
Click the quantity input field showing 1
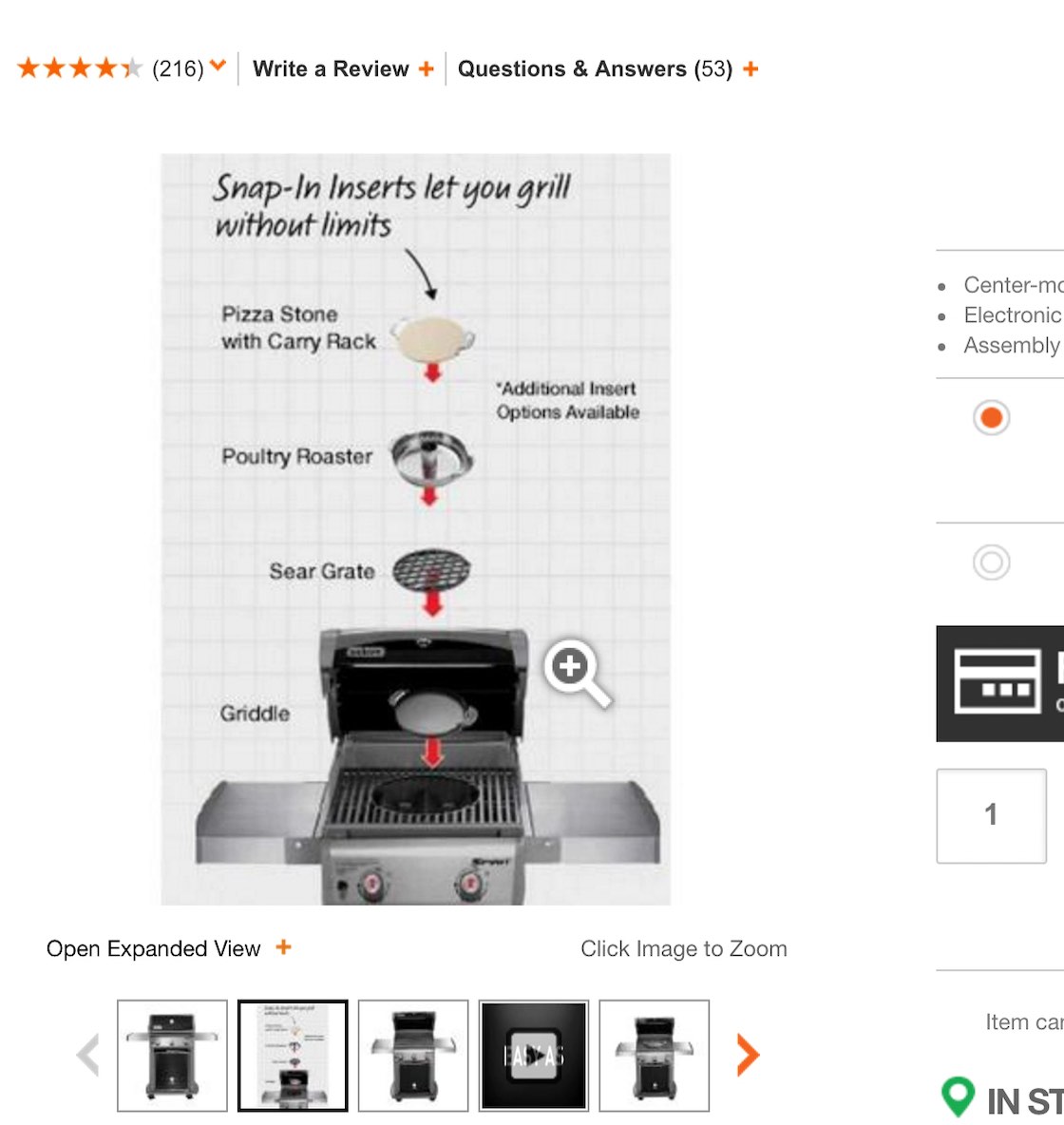pyautogui.click(x=992, y=816)
